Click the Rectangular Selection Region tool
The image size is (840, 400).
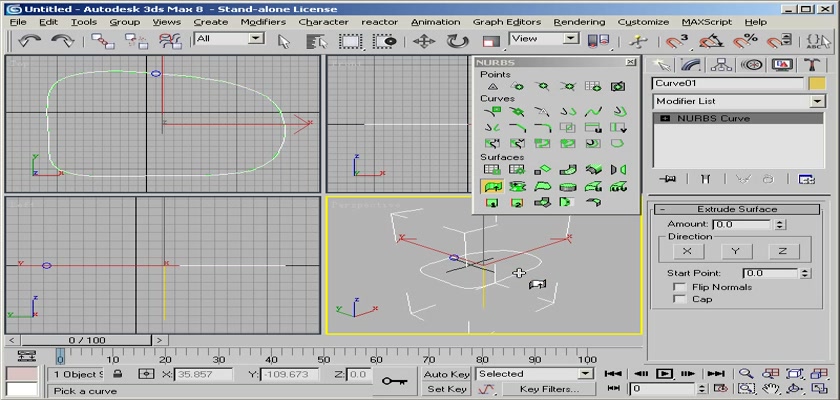coord(351,42)
